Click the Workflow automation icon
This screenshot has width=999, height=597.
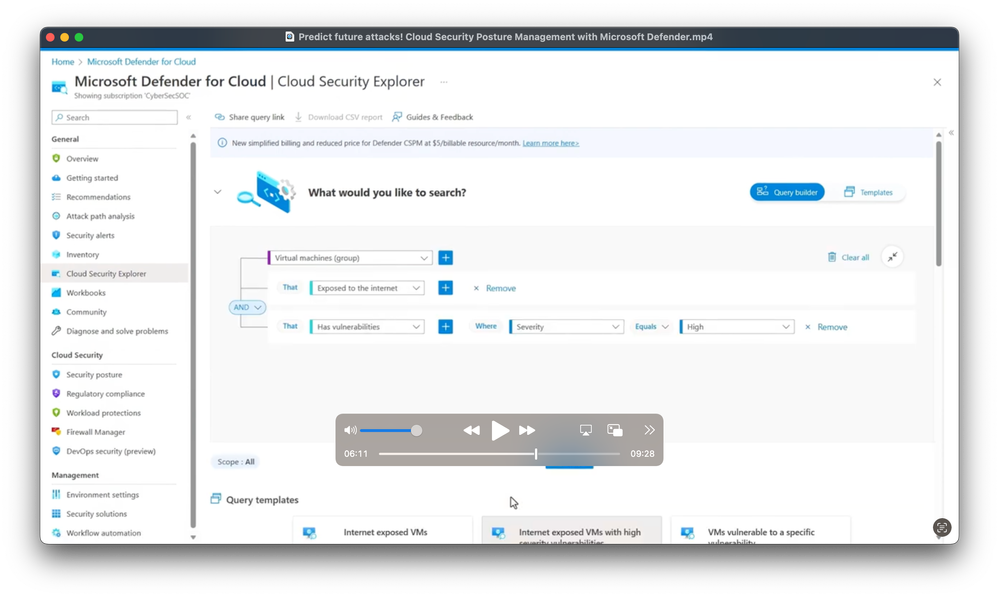pos(56,533)
